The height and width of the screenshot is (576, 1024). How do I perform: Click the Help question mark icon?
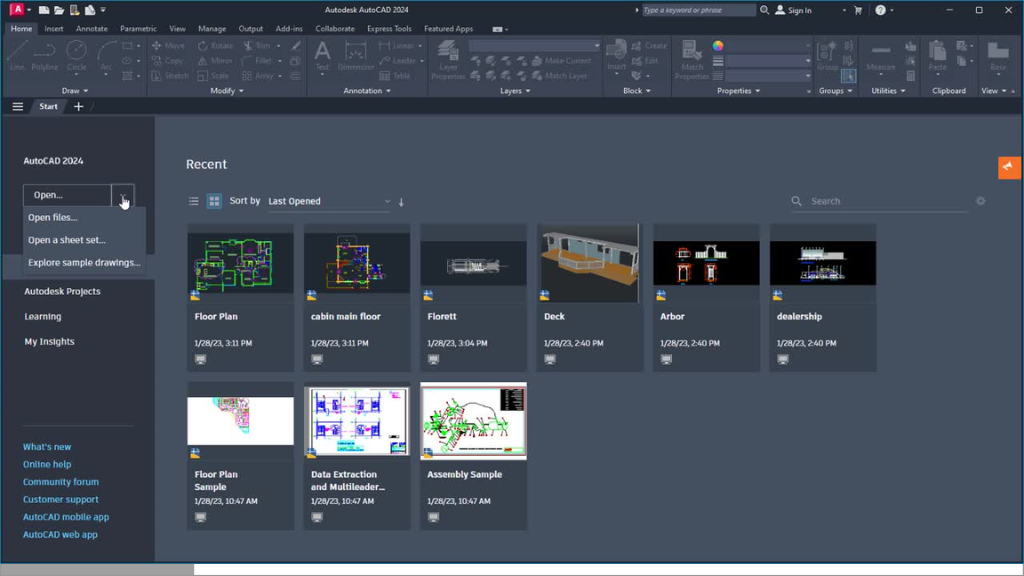(880, 10)
